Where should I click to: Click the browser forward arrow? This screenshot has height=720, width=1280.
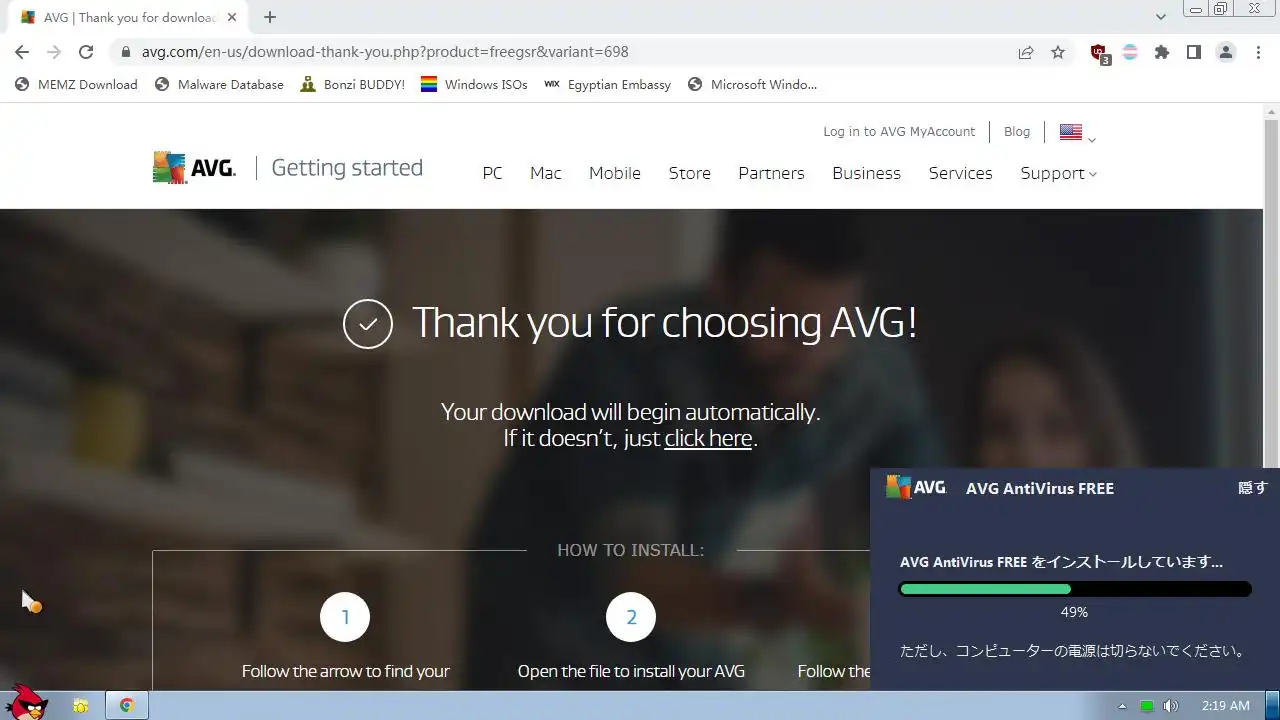tap(54, 52)
